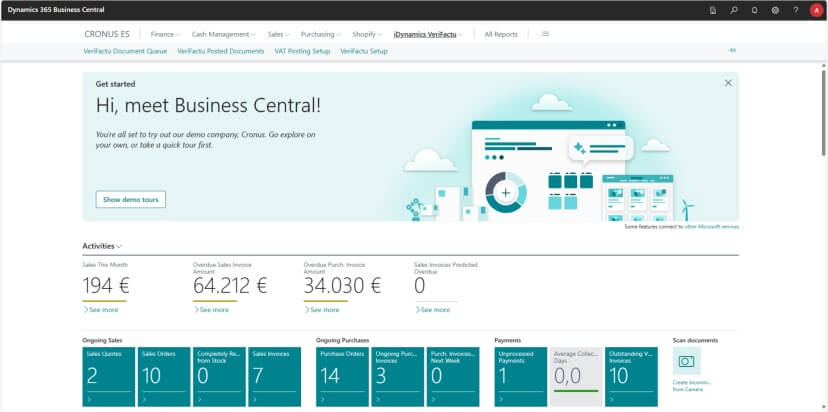828x412 pixels.
Task: Open the Purch. Invoices Next Week tile
Action: (x=453, y=377)
